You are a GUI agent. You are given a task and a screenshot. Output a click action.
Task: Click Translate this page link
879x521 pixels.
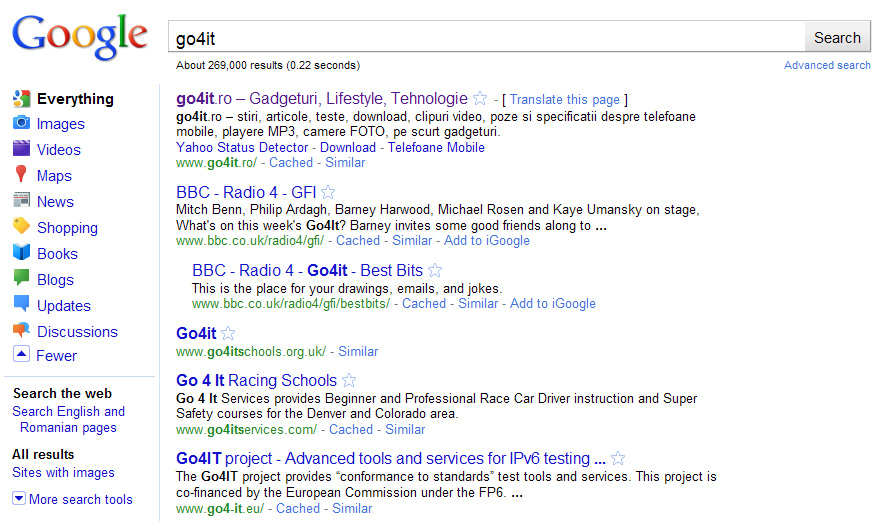[565, 100]
